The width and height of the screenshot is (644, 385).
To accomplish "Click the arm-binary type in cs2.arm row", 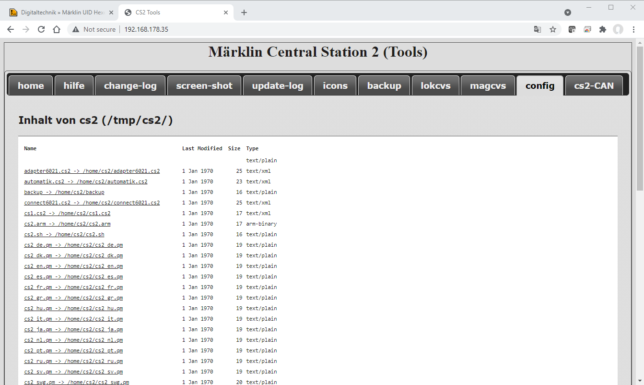I will pyautogui.click(x=261, y=224).
